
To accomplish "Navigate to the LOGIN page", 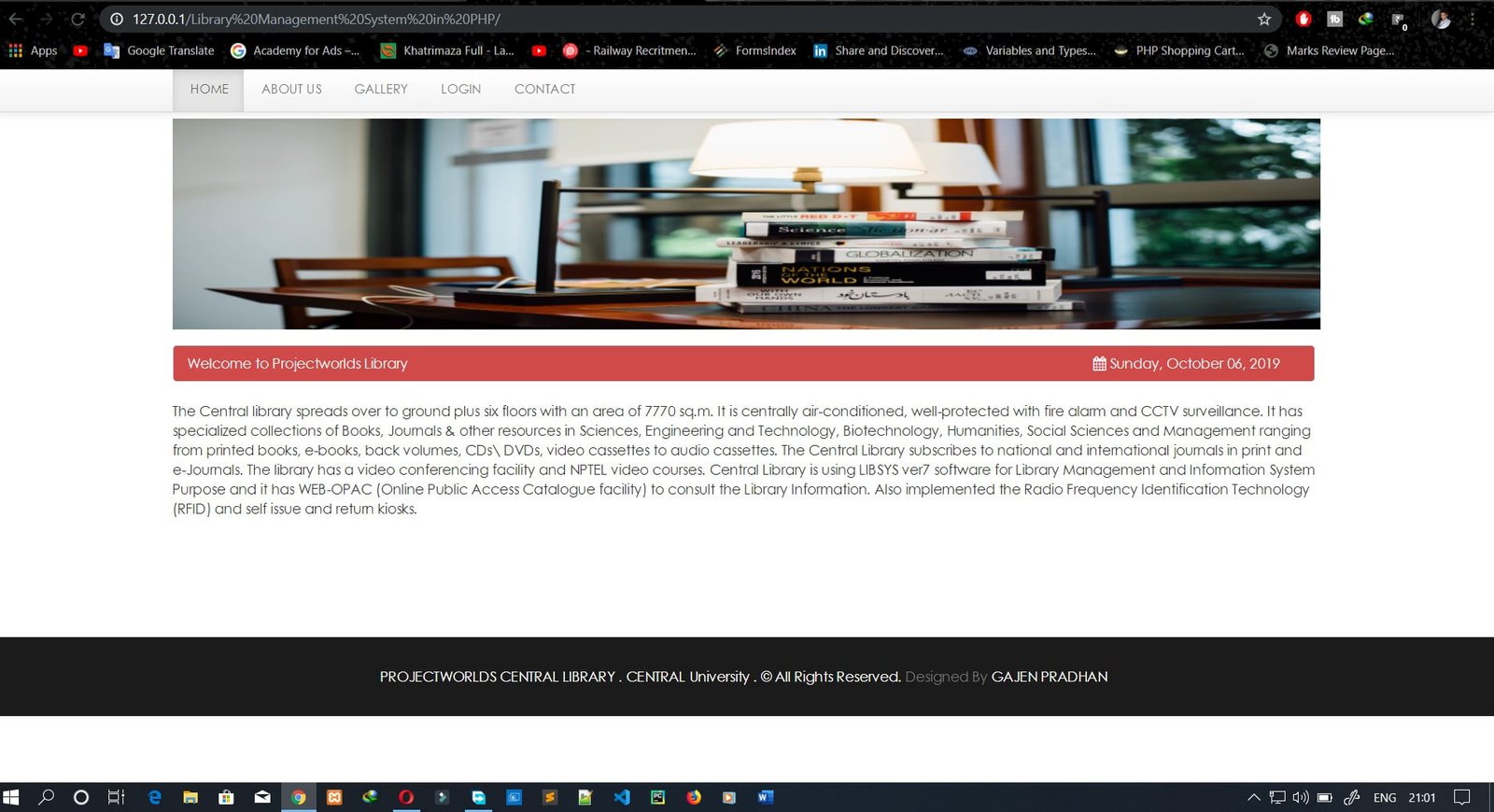I will pos(460,90).
